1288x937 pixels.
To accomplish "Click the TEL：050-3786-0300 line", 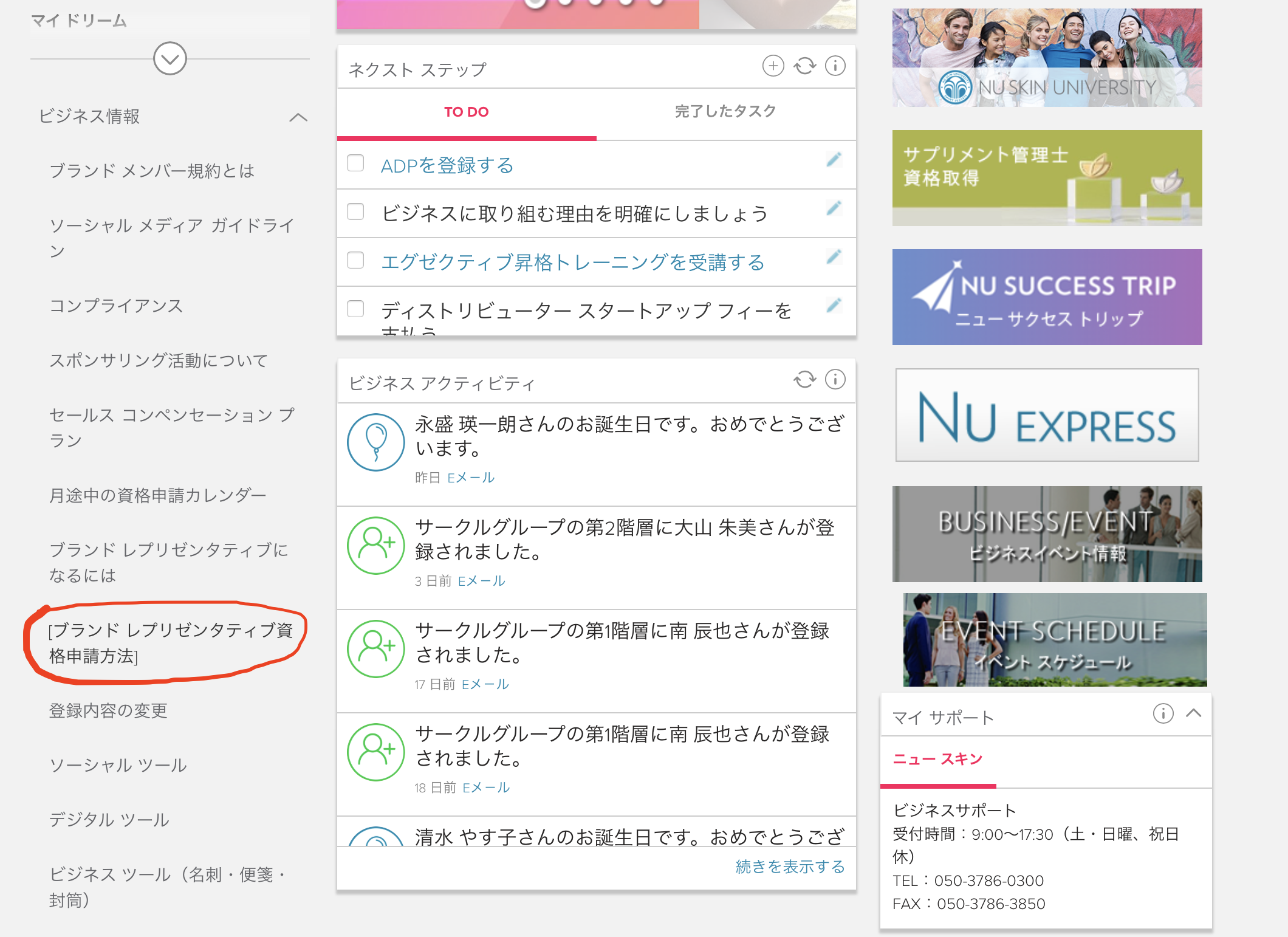I will (x=968, y=881).
